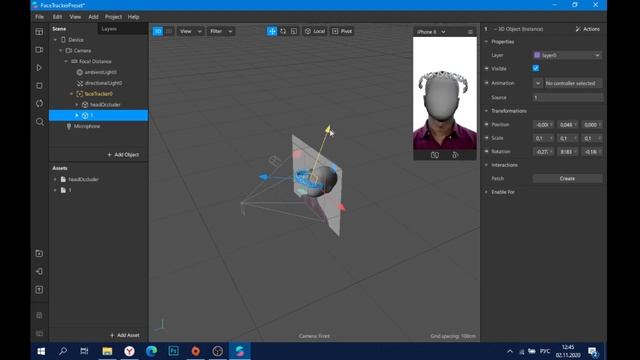Open Microsoft Edge from the taskbar

[x=151, y=351]
